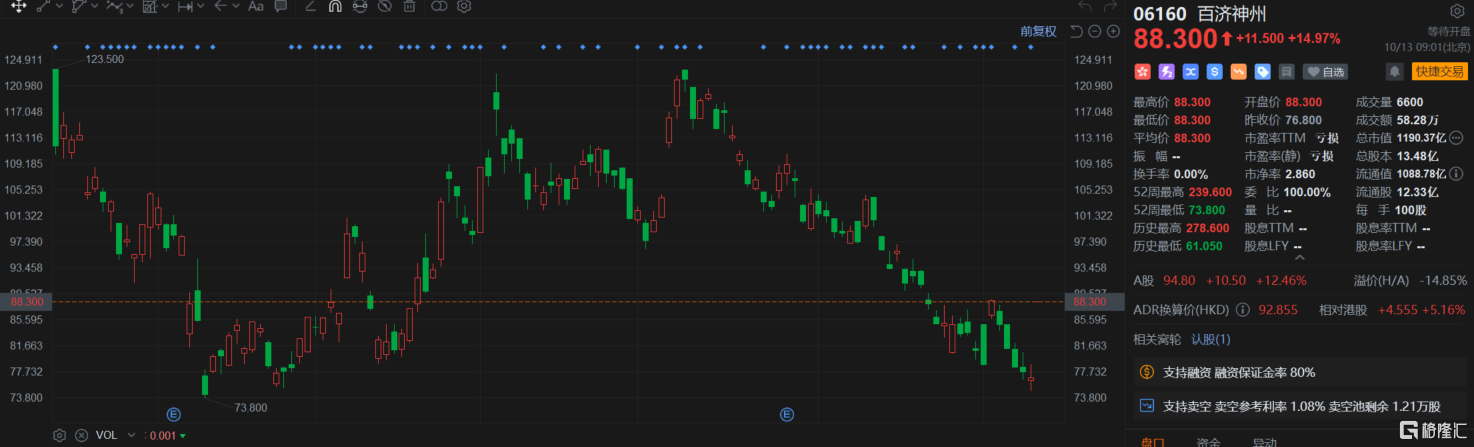This screenshot has width=1474, height=447.
Task: Select the arrow marker tool
Action: click(221, 6)
